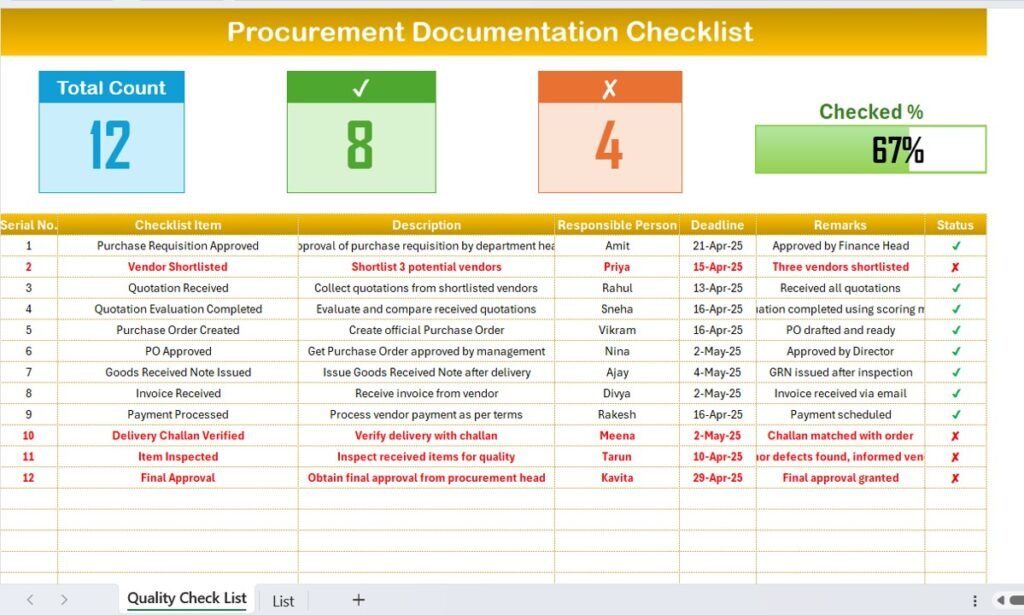Click the 15-Apr-25 deadline cell for Priya
The image size is (1024, 615).
tap(718, 266)
